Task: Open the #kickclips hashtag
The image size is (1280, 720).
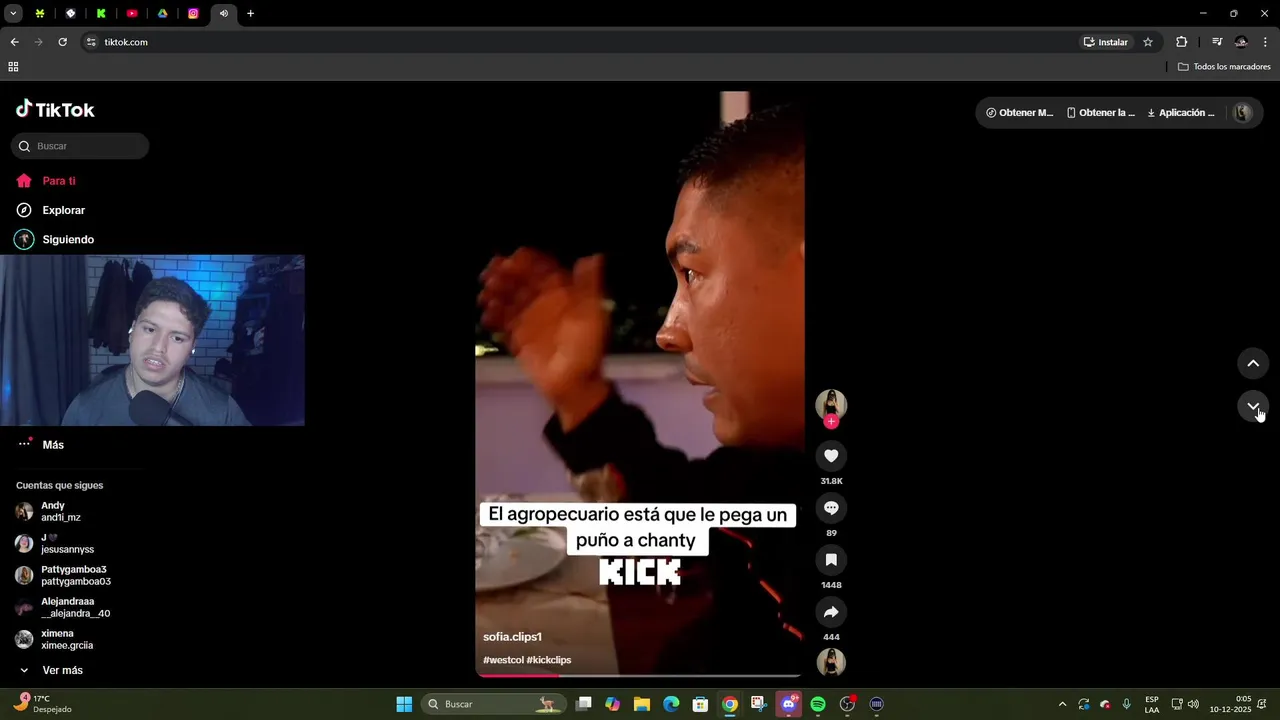Action: coord(549,660)
